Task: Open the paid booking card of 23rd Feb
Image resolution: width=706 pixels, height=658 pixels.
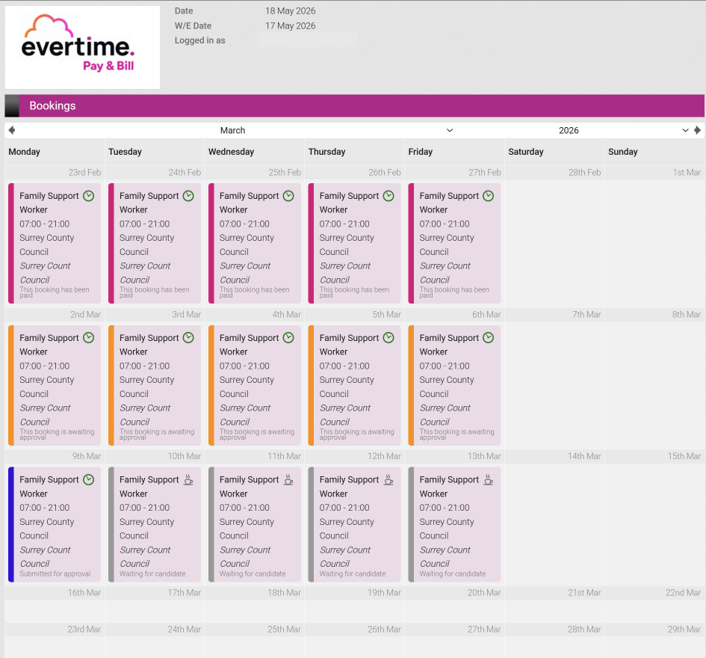Action: click(54, 243)
